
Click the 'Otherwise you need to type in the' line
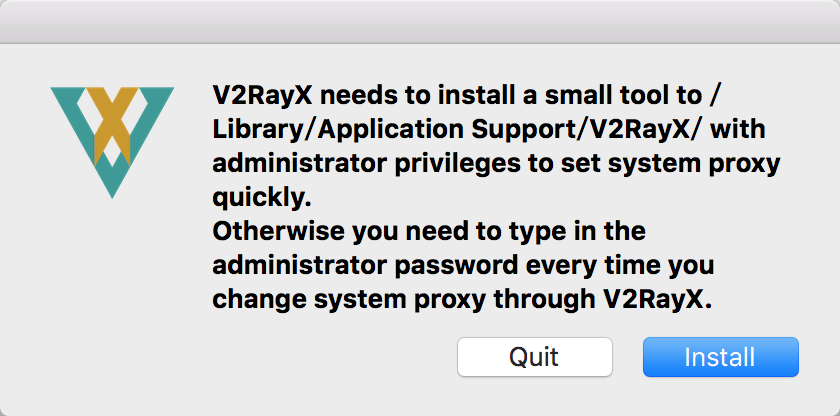click(429, 232)
